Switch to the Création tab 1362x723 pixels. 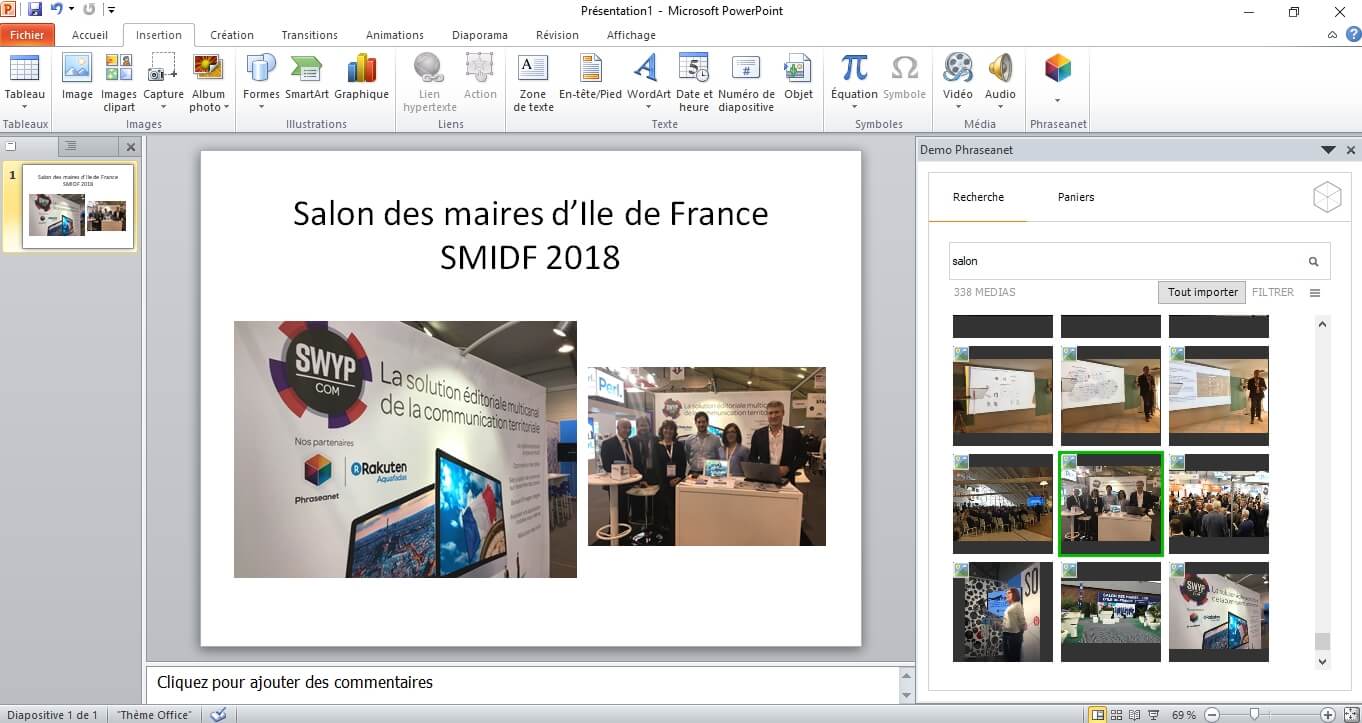pyautogui.click(x=232, y=35)
